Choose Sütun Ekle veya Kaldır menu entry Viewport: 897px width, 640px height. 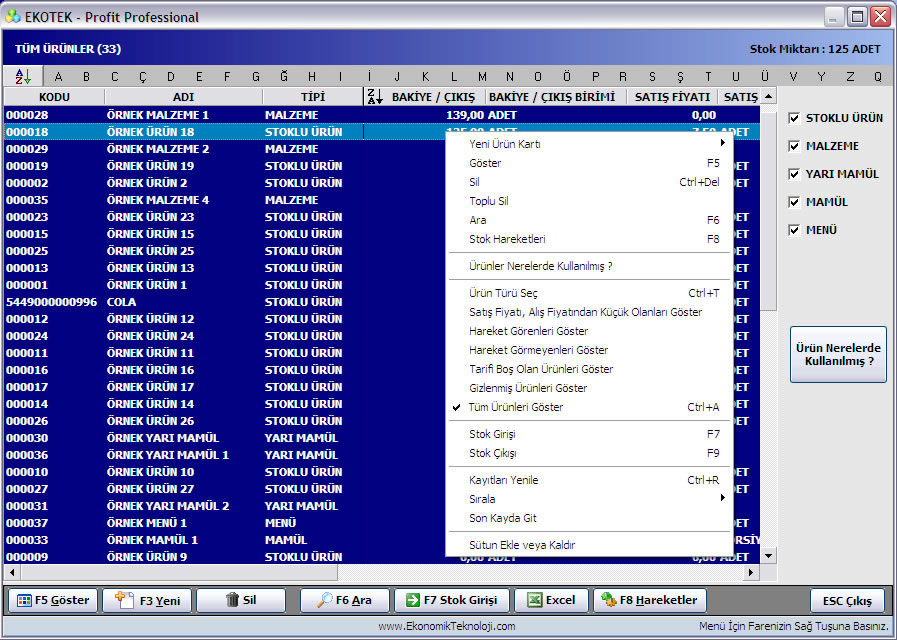[x=589, y=545]
